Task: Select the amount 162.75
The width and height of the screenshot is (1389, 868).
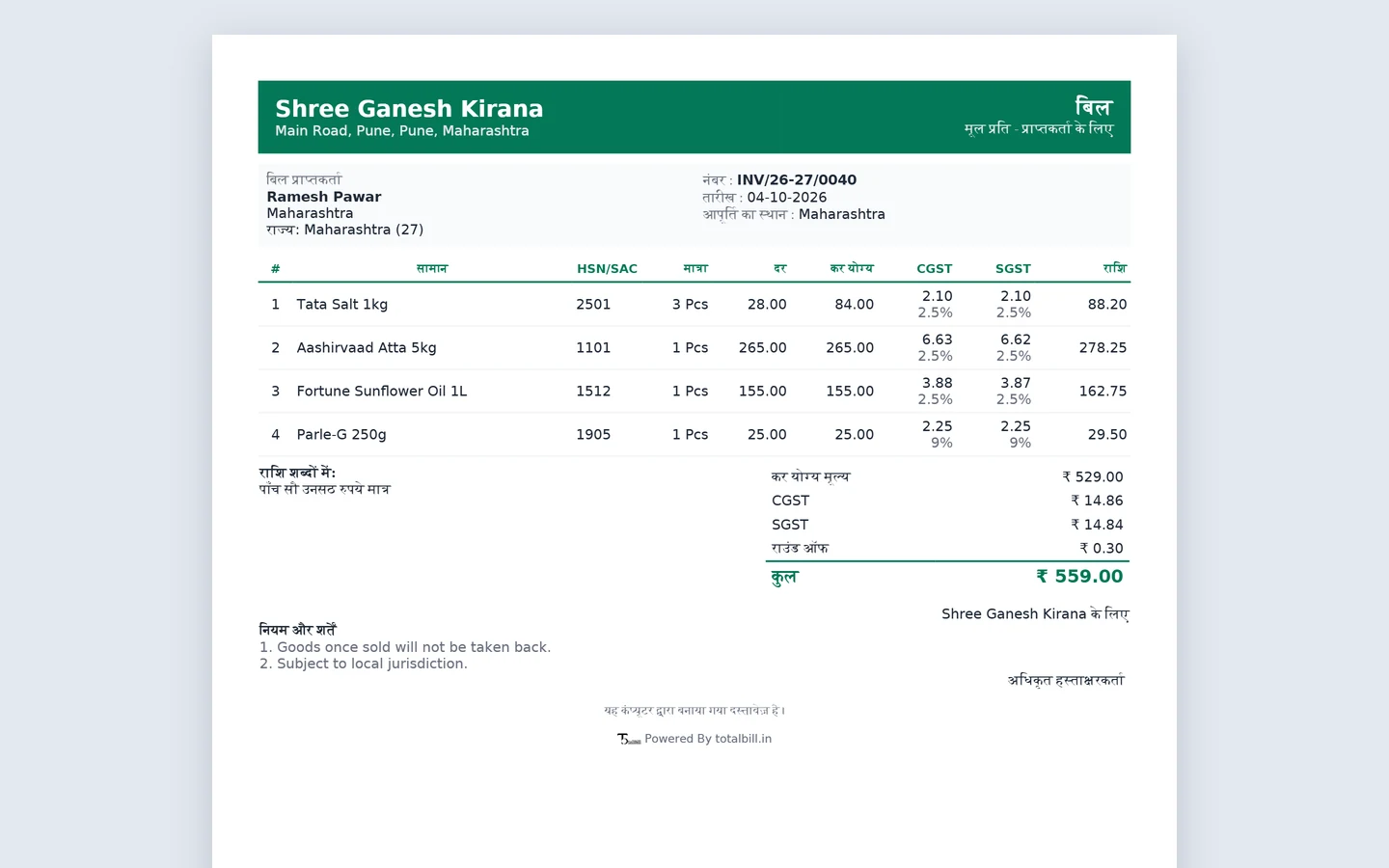Action: (x=1103, y=391)
